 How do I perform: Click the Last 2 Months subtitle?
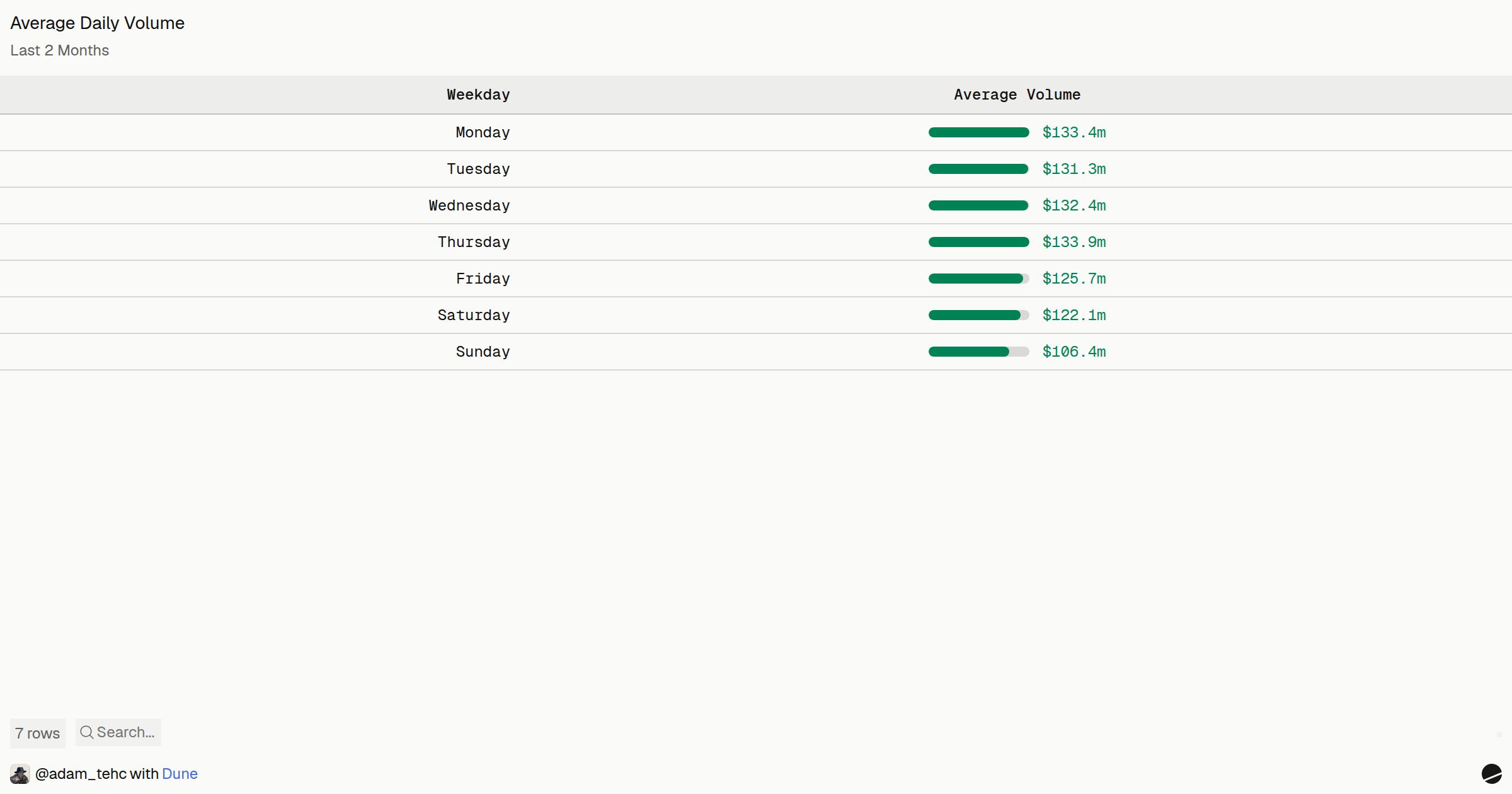(60, 50)
